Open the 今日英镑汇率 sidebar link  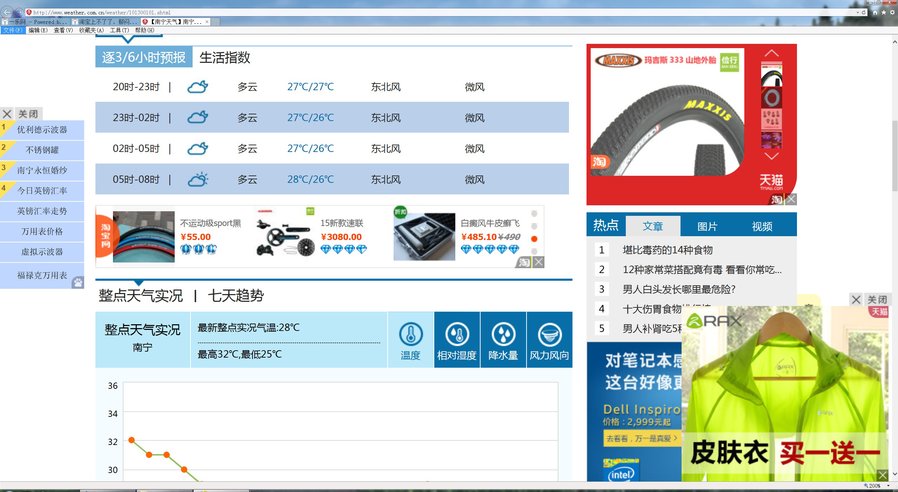click(x=43, y=190)
